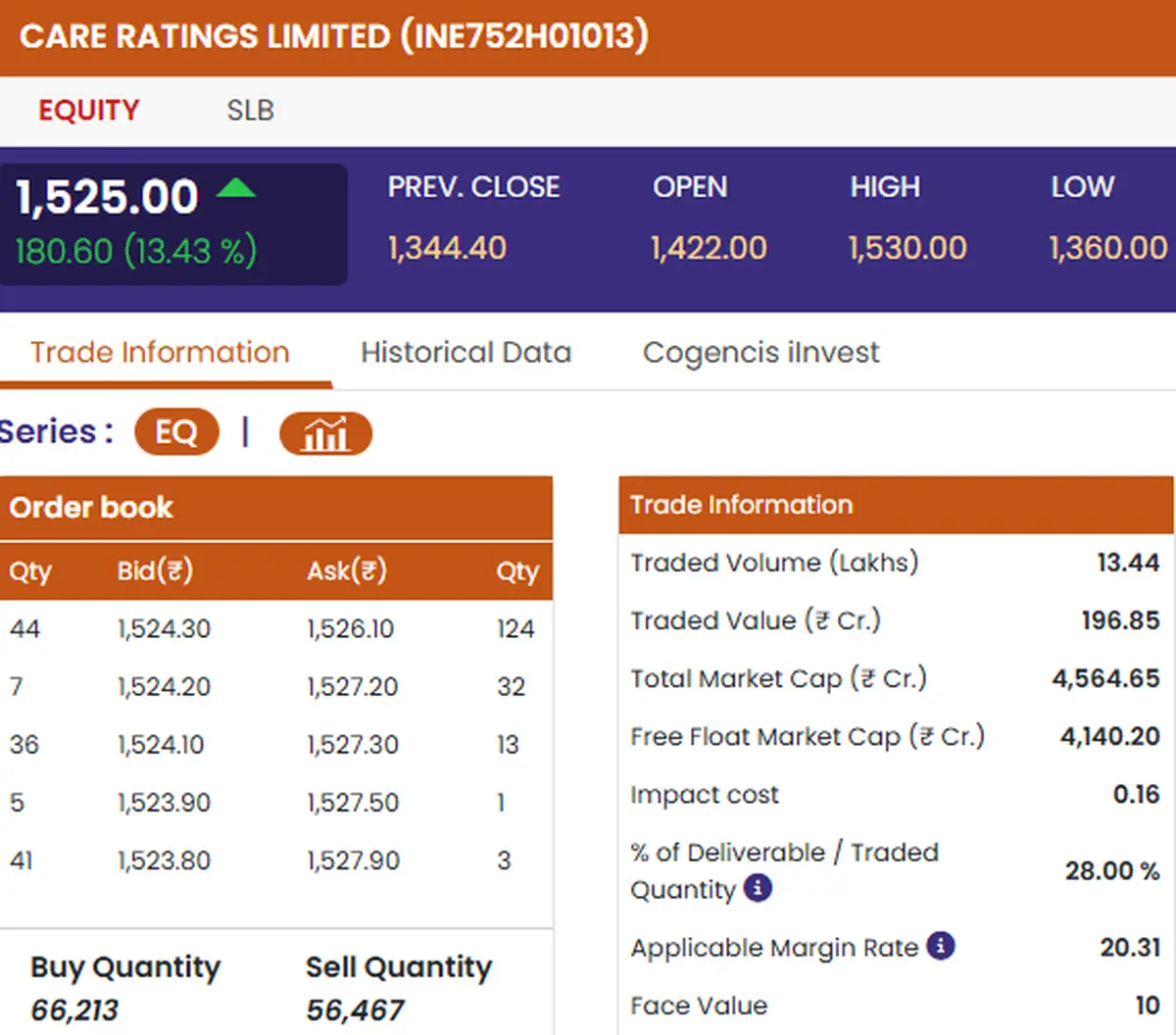
Task: Select the EQ series button
Action: click(176, 432)
